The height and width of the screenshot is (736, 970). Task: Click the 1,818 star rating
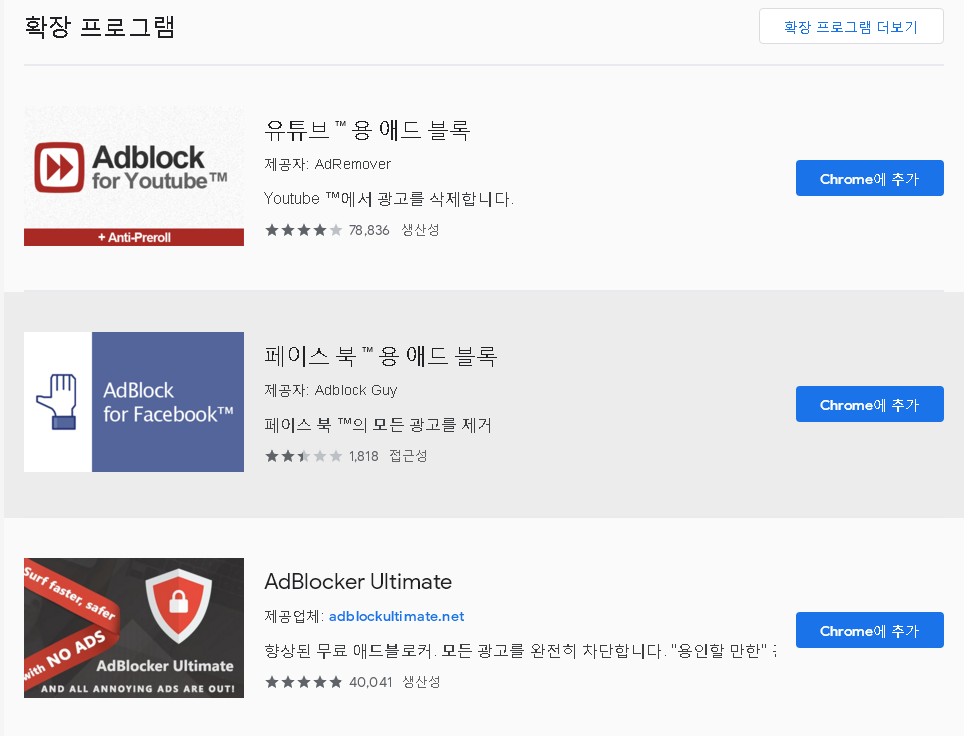(x=303, y=456)
